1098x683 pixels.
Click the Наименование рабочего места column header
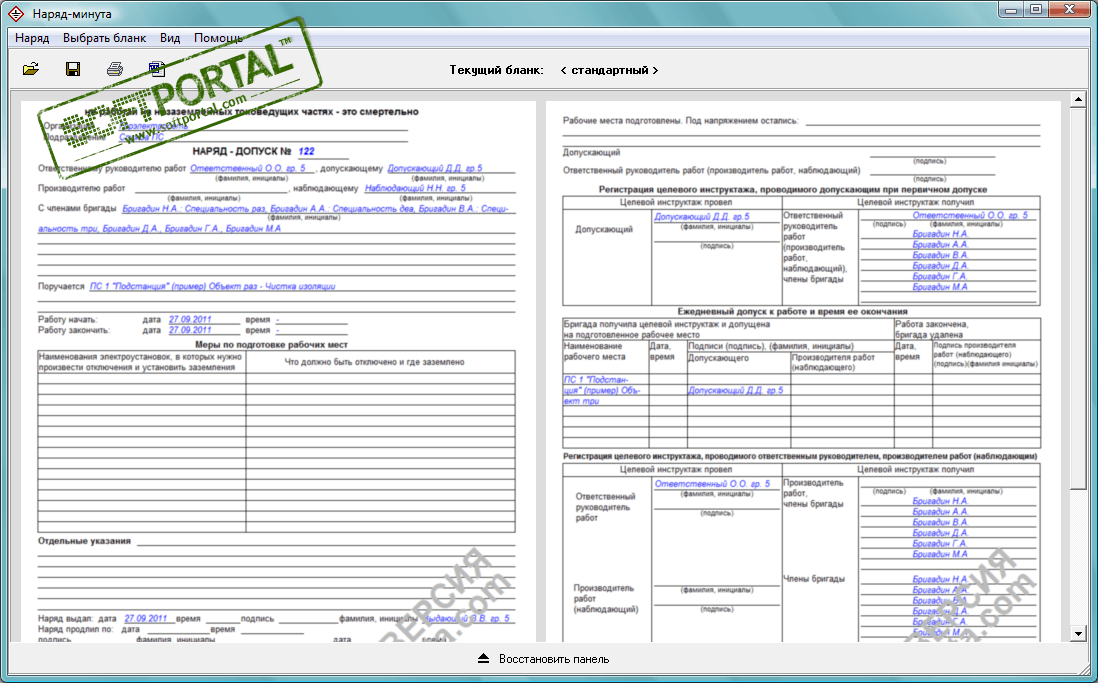pos(594,351)
